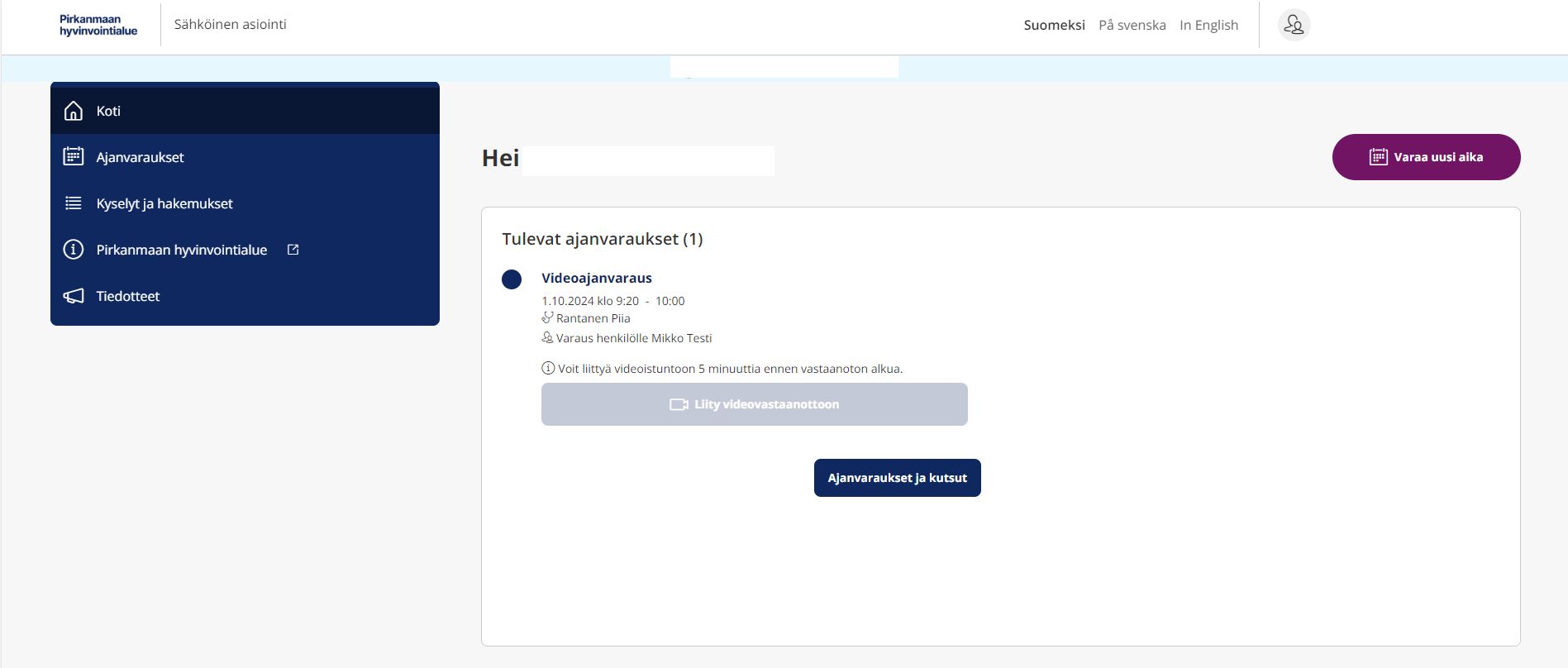Image resolution: width=1568 pixels, height=668 pixels.
Task: Click the calendar icon beside Ajanvaraukset
Action: point(74,156)
